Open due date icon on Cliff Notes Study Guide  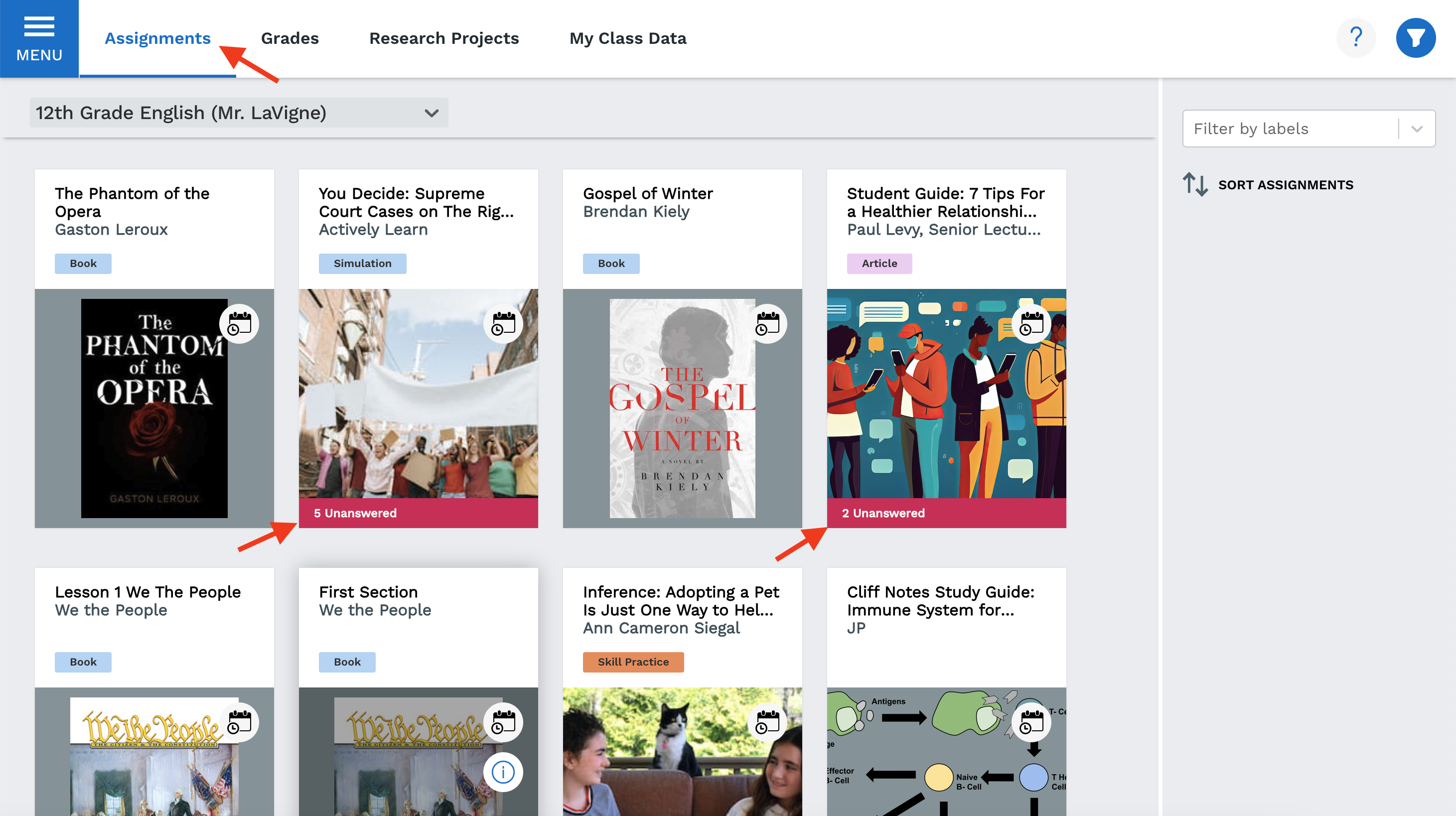click(x=1031, y=722)
